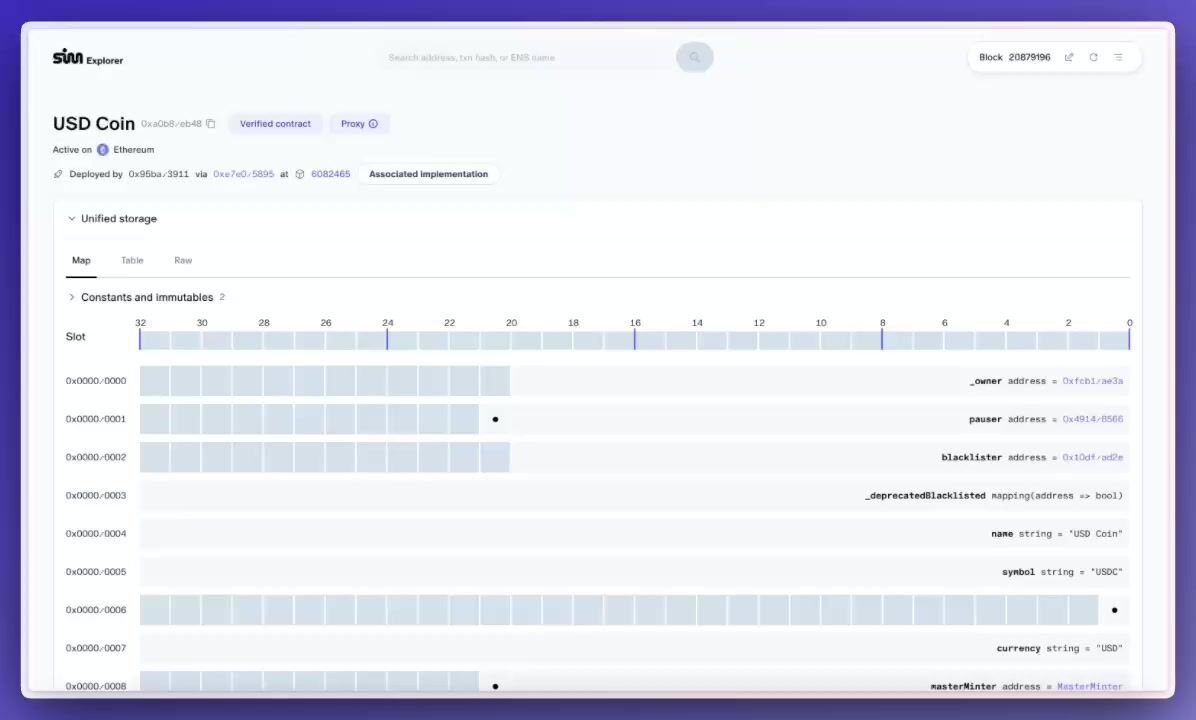Focus the address search field
Viewport: 1196px width, 720px height.
click(526, 57)
